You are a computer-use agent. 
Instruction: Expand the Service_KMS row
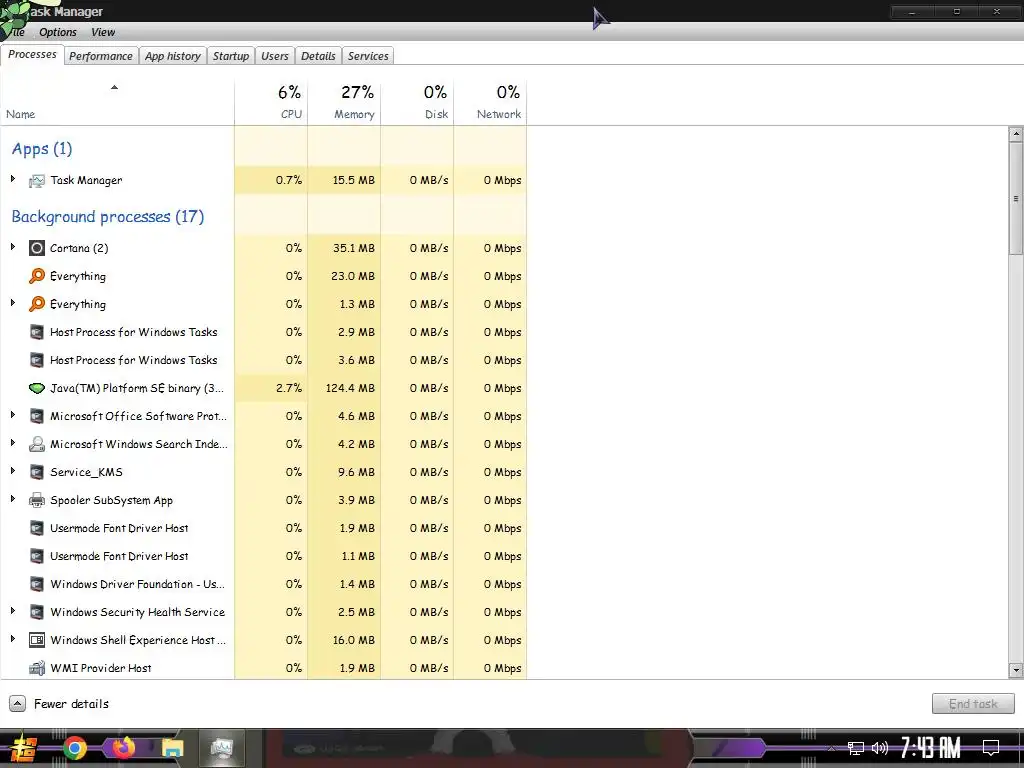12,471
